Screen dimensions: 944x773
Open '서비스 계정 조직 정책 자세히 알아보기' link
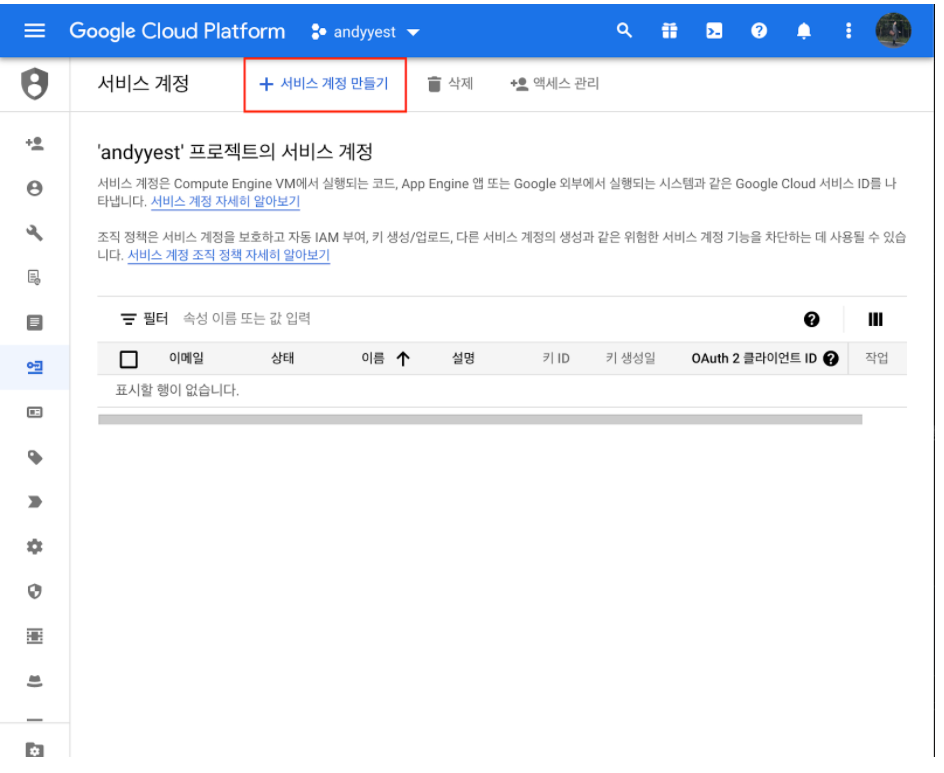coord(229,255)
